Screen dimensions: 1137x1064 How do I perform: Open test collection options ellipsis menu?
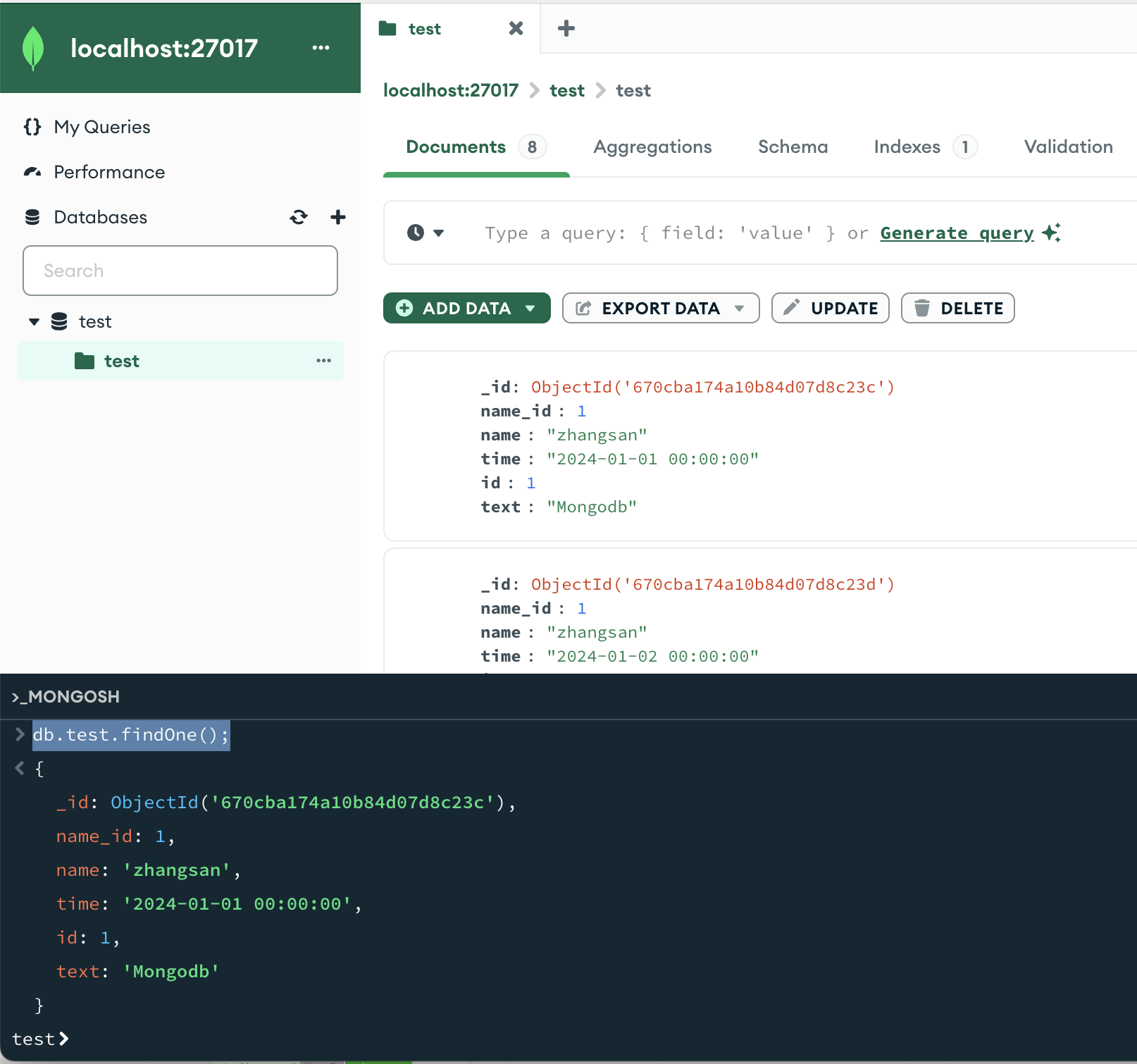323,361
